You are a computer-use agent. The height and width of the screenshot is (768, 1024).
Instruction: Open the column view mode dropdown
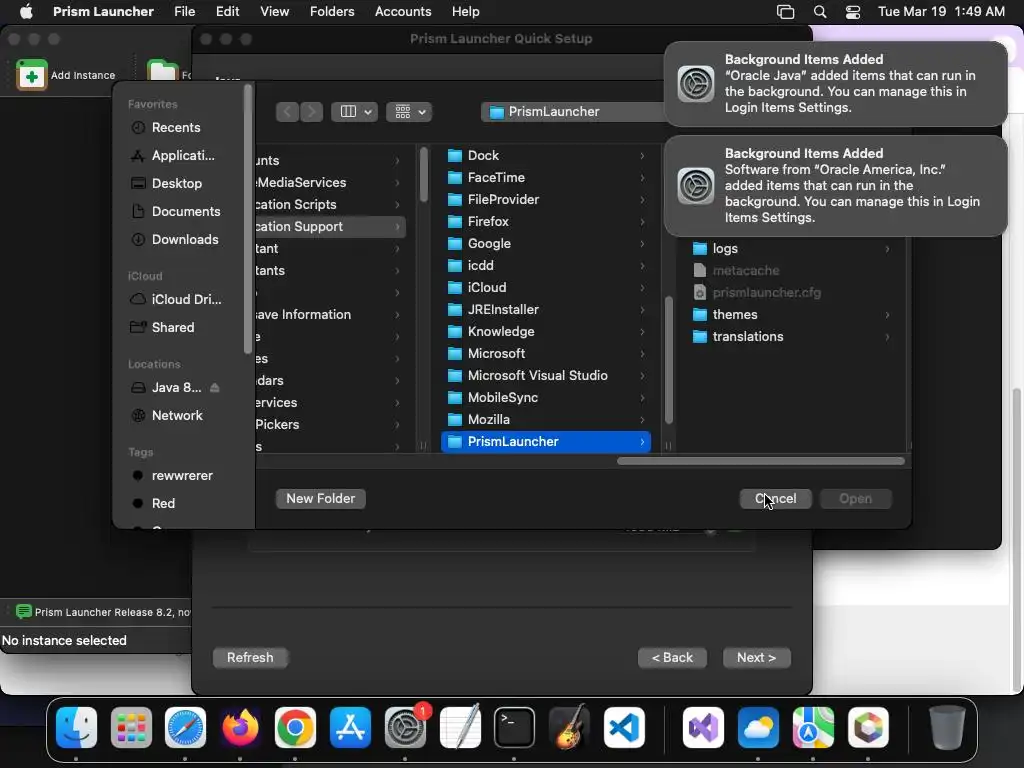(355, 112)
